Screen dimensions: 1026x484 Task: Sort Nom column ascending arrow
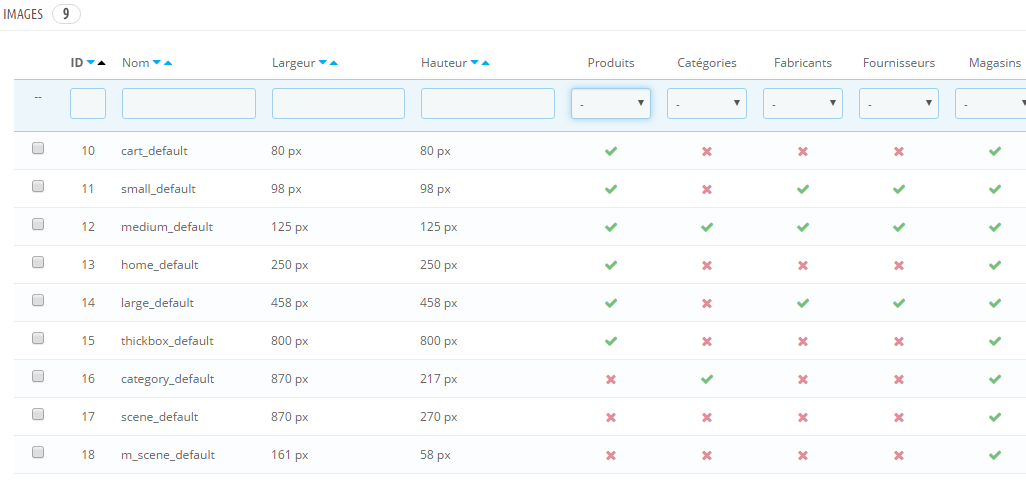pos(168,63)
